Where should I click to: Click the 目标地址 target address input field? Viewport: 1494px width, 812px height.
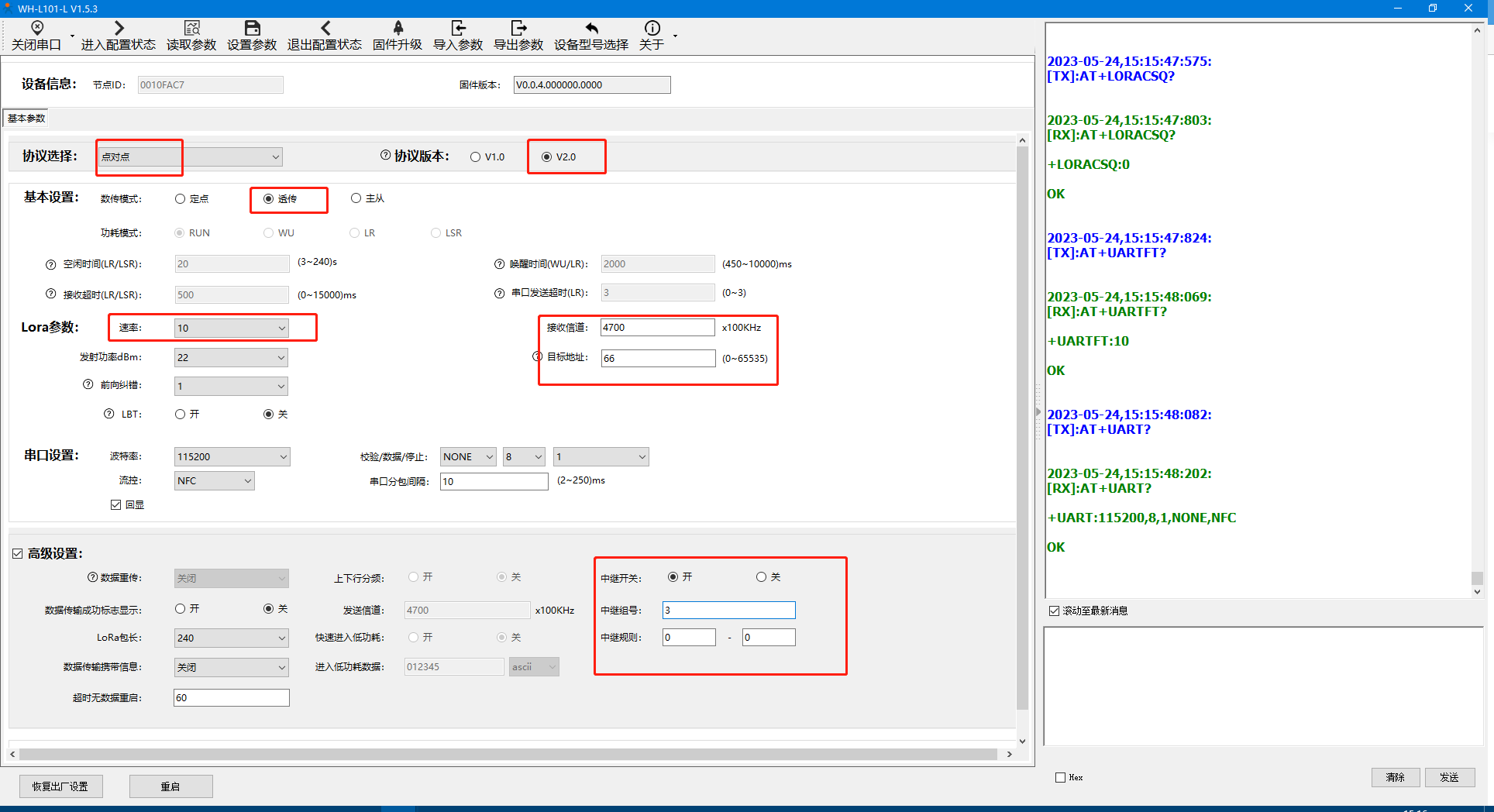(x=657, y=359)
